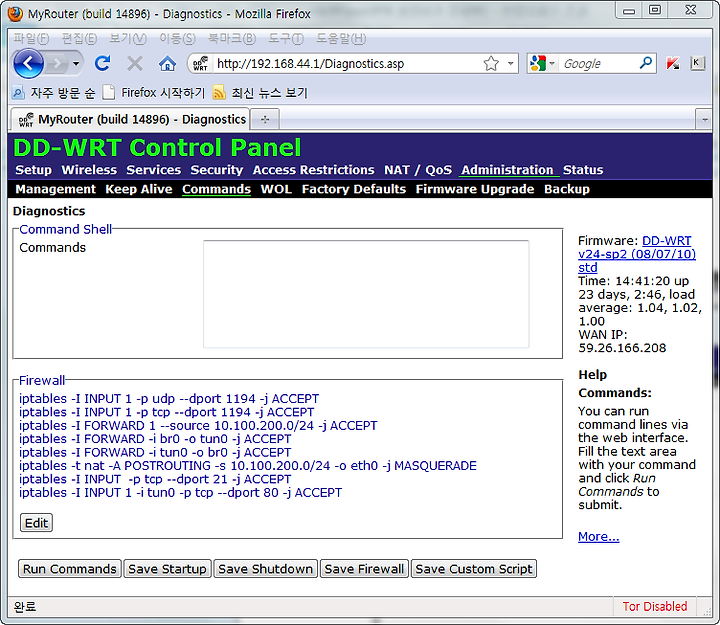
Task: Click the MASQUERADE iptables rule line
Action: pos(248,466)
